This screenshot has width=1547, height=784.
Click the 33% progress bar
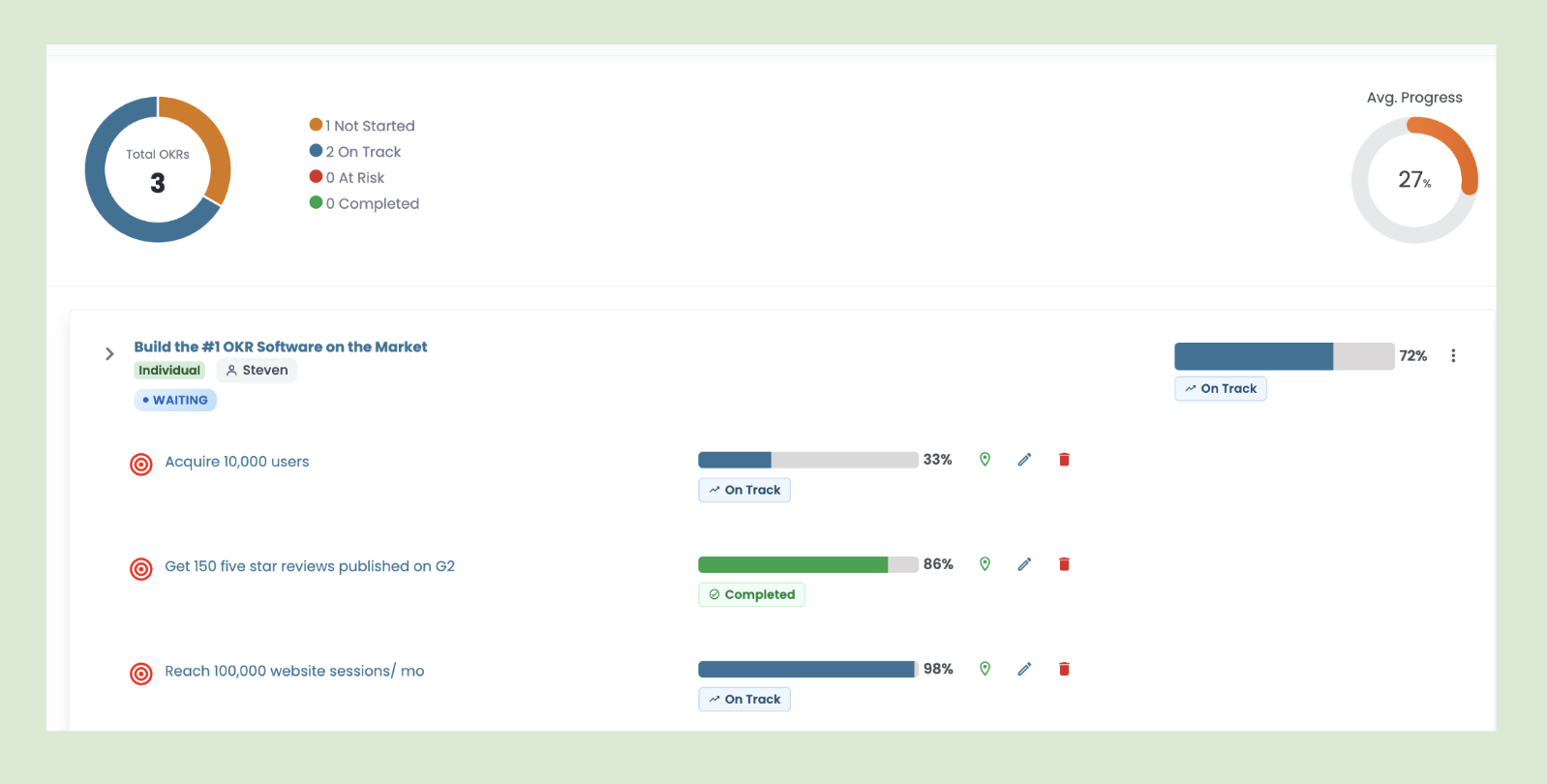point(808,460)
